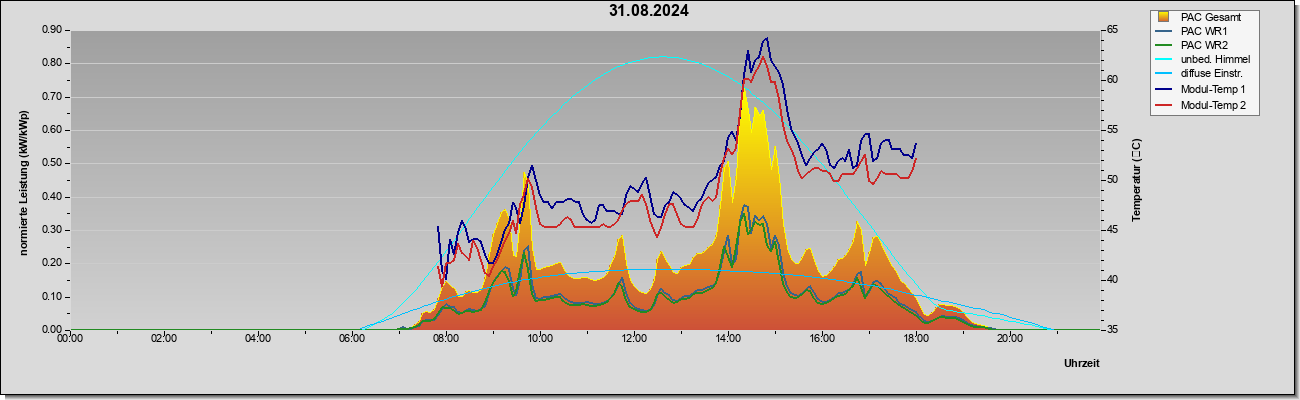Viewport: 1300px width, 400px height.
Task: Select the PAC Gesamt orange legend swatch
Action: (1164, 17)
